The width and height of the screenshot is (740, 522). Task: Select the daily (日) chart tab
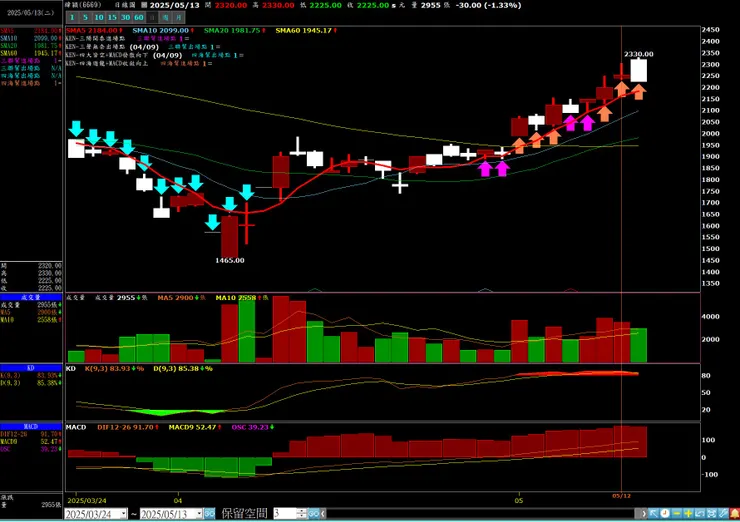click(151, 17)
